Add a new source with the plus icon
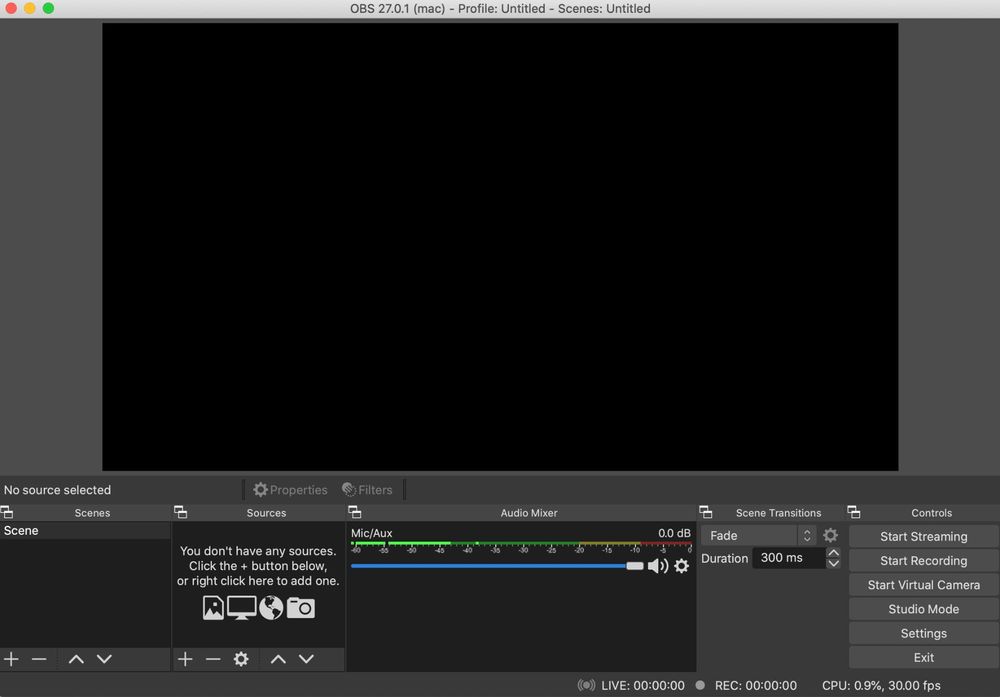Screen dimensions: 1000x697 [x=184, y=659]
